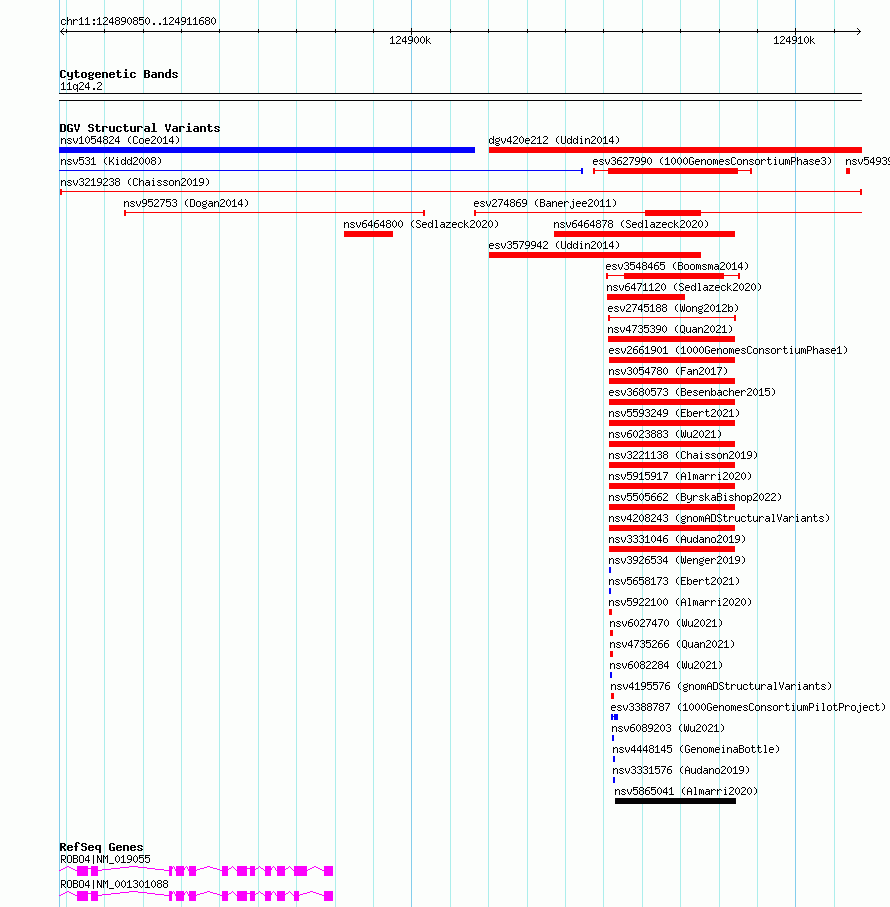The image size is (890, 907).
Task: Open esv2745188 (Wong2012b) variant
Action: 673,308
